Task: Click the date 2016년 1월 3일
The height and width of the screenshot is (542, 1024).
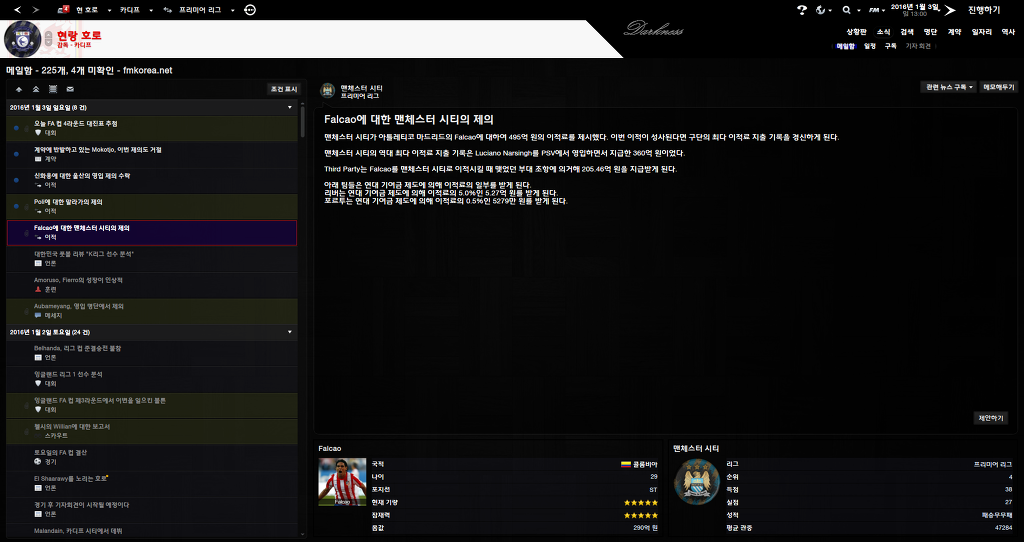Action: (914, 7)
